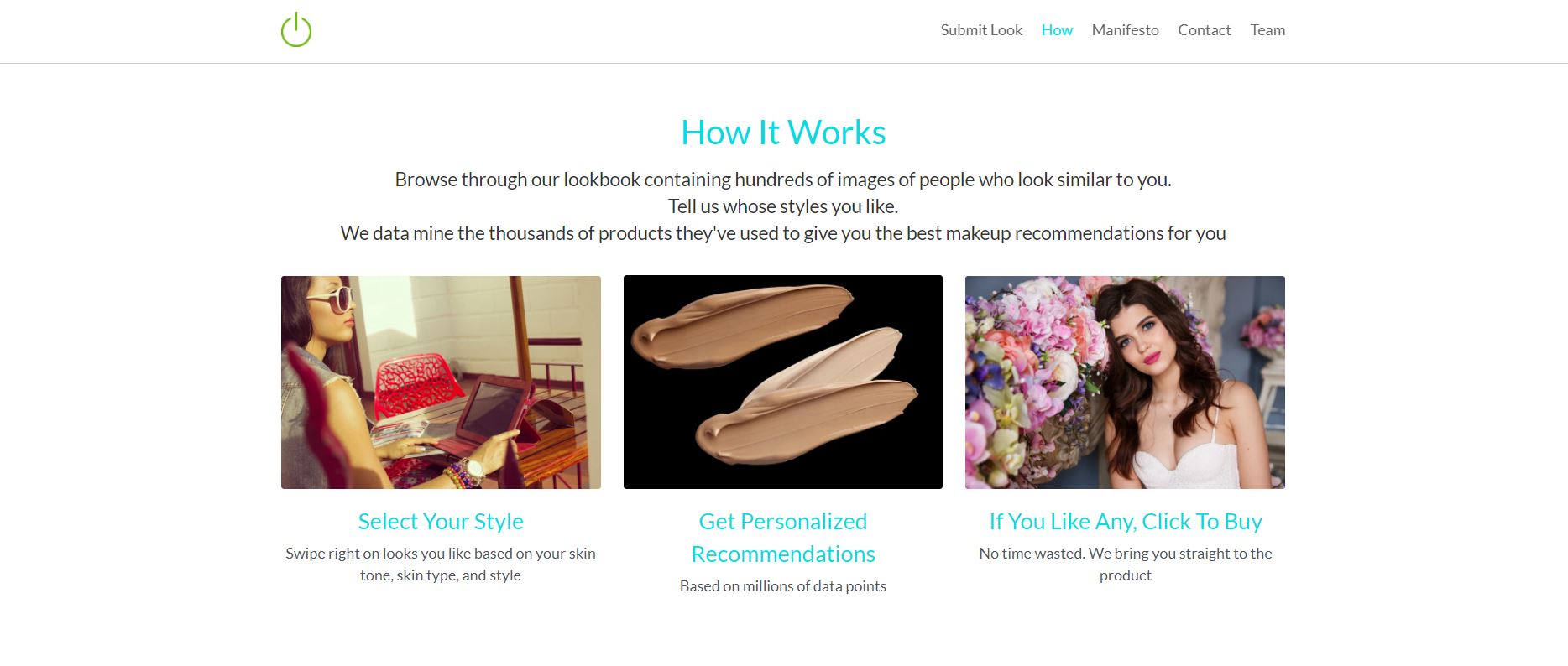Open the Team page
The width and height of the screenshot is (1568, 666).
pos(1267,29)
